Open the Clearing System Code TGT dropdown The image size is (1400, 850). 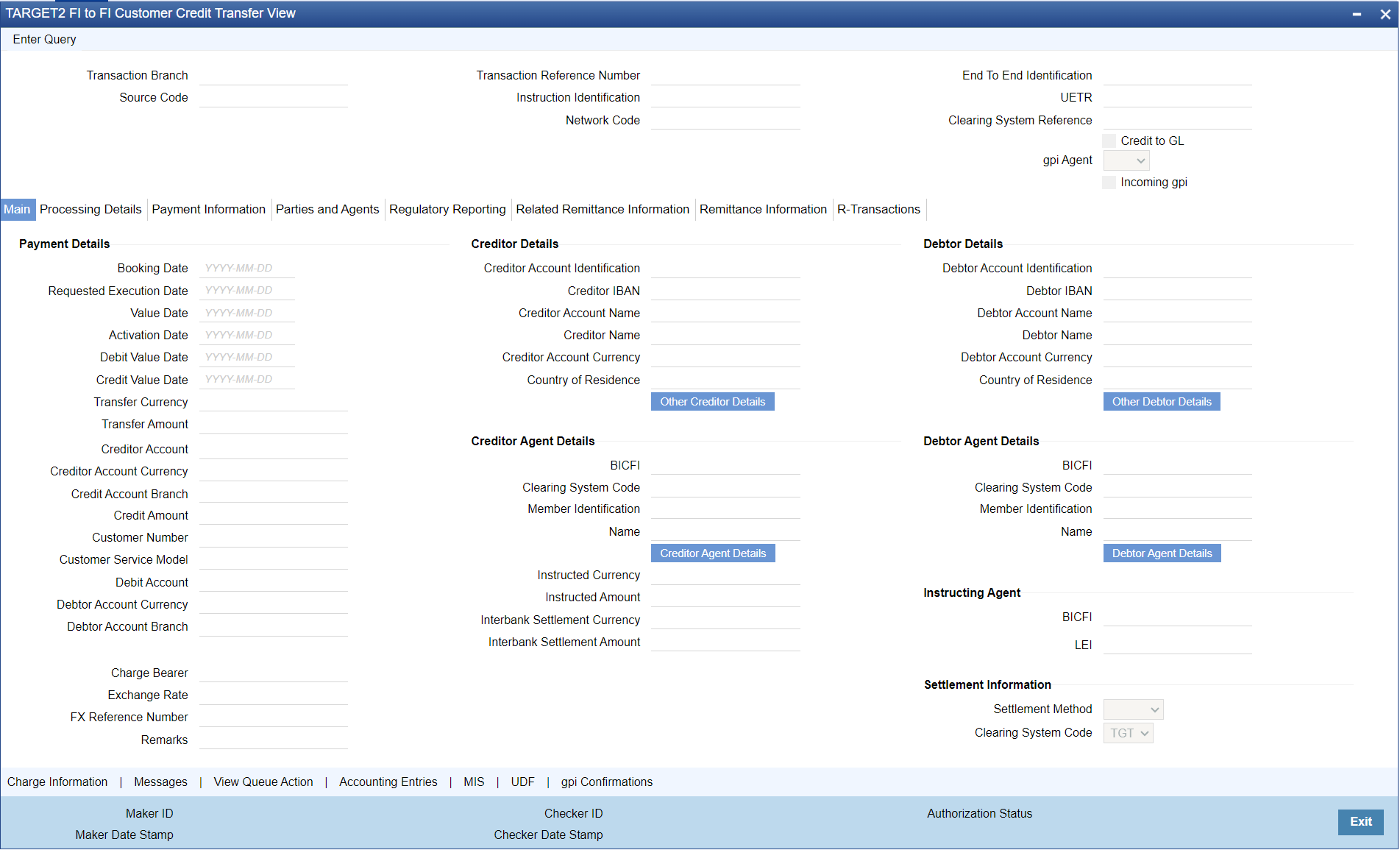pos(1129,733)
